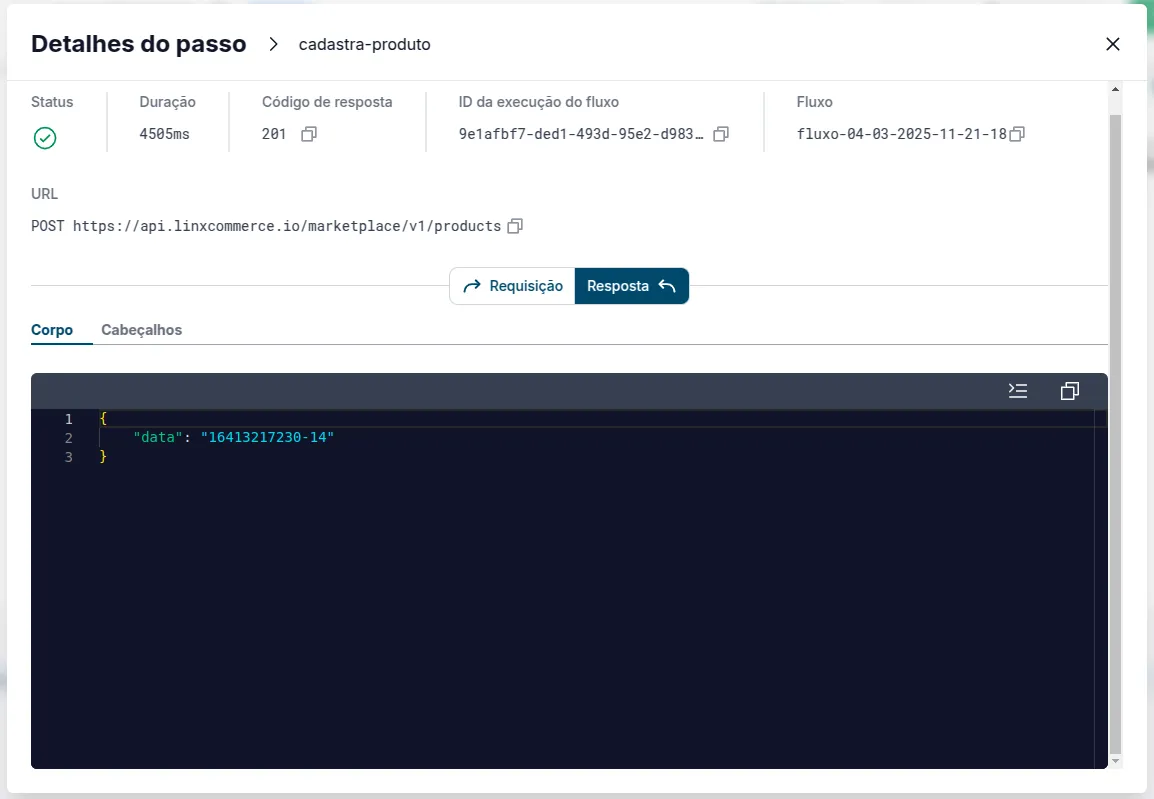The image size is (1154, 799).
Task: Click the closing brace on line 3
Action: pyautogui.click(x=103, y=456)
